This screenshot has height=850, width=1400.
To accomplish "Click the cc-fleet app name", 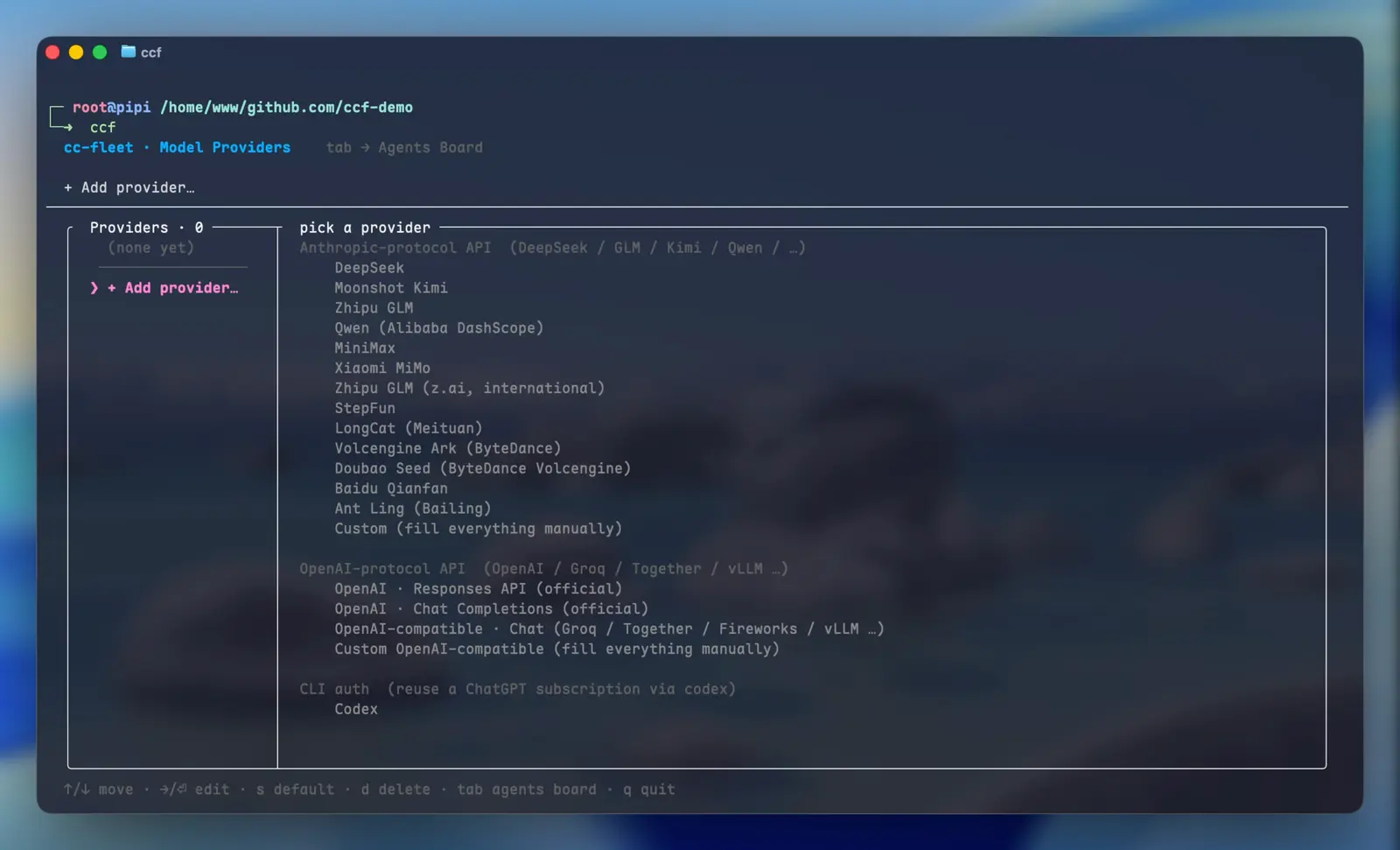I will click(x=98, y=148).
